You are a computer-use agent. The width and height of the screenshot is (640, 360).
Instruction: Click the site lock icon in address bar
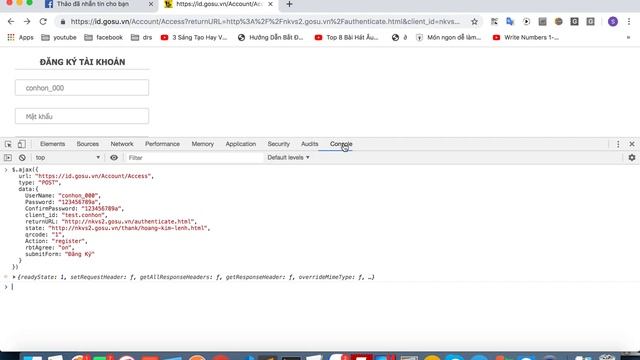click(x=62, y=22)
